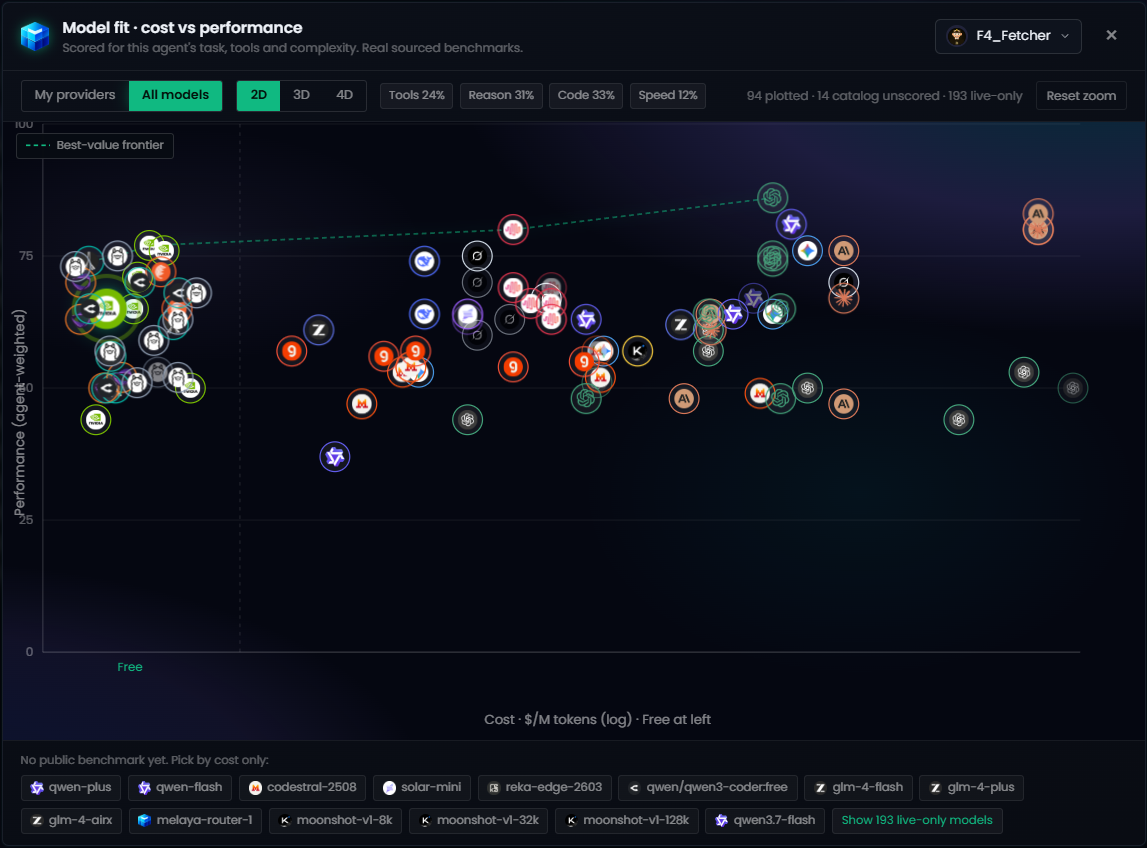
Task: Pick the glm-4-flash model chip
Action: pyautogui.click(x=859, y=787)
